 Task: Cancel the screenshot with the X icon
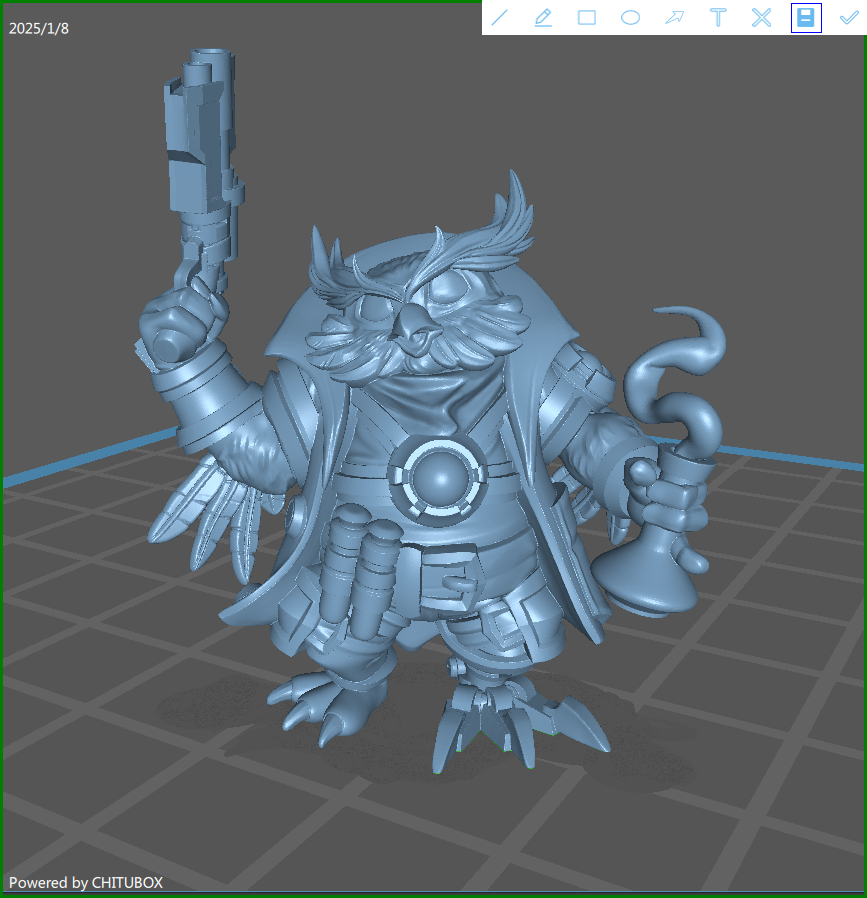pyautogui.click(x=761, y=17)
